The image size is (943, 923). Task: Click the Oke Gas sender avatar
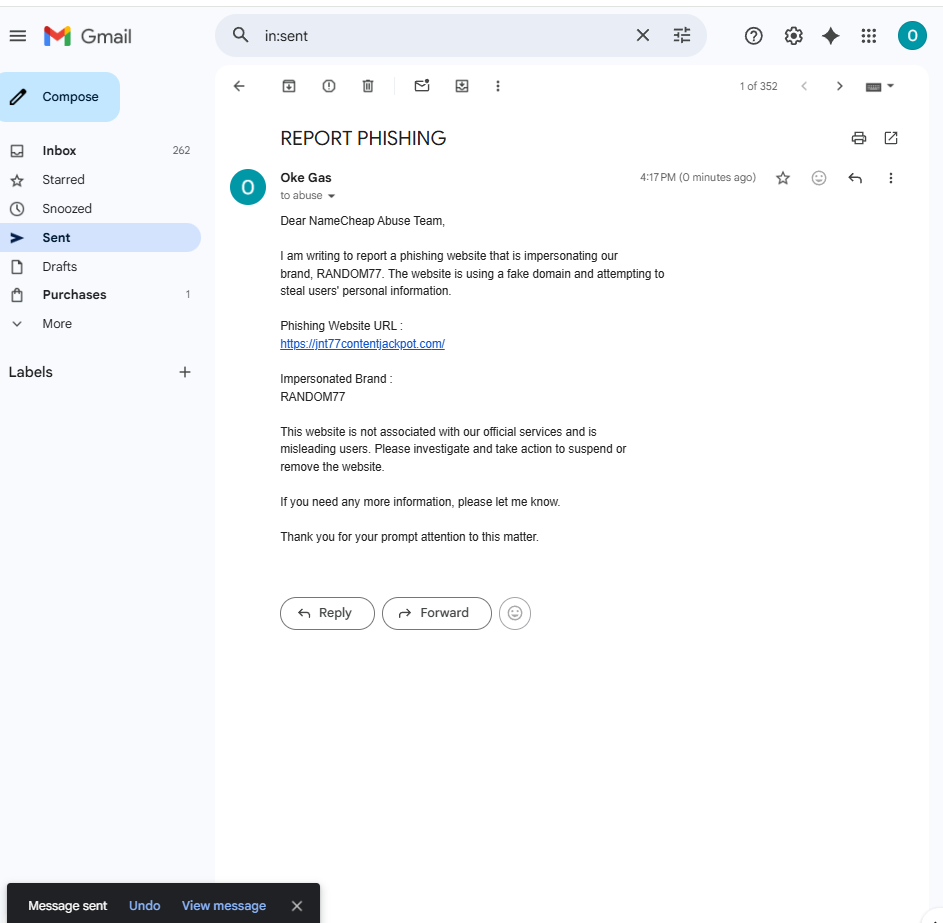coord(248,187)
